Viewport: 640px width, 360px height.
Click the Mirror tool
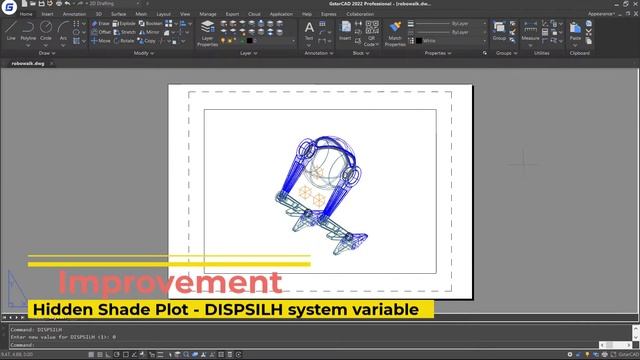click(149, 32)
